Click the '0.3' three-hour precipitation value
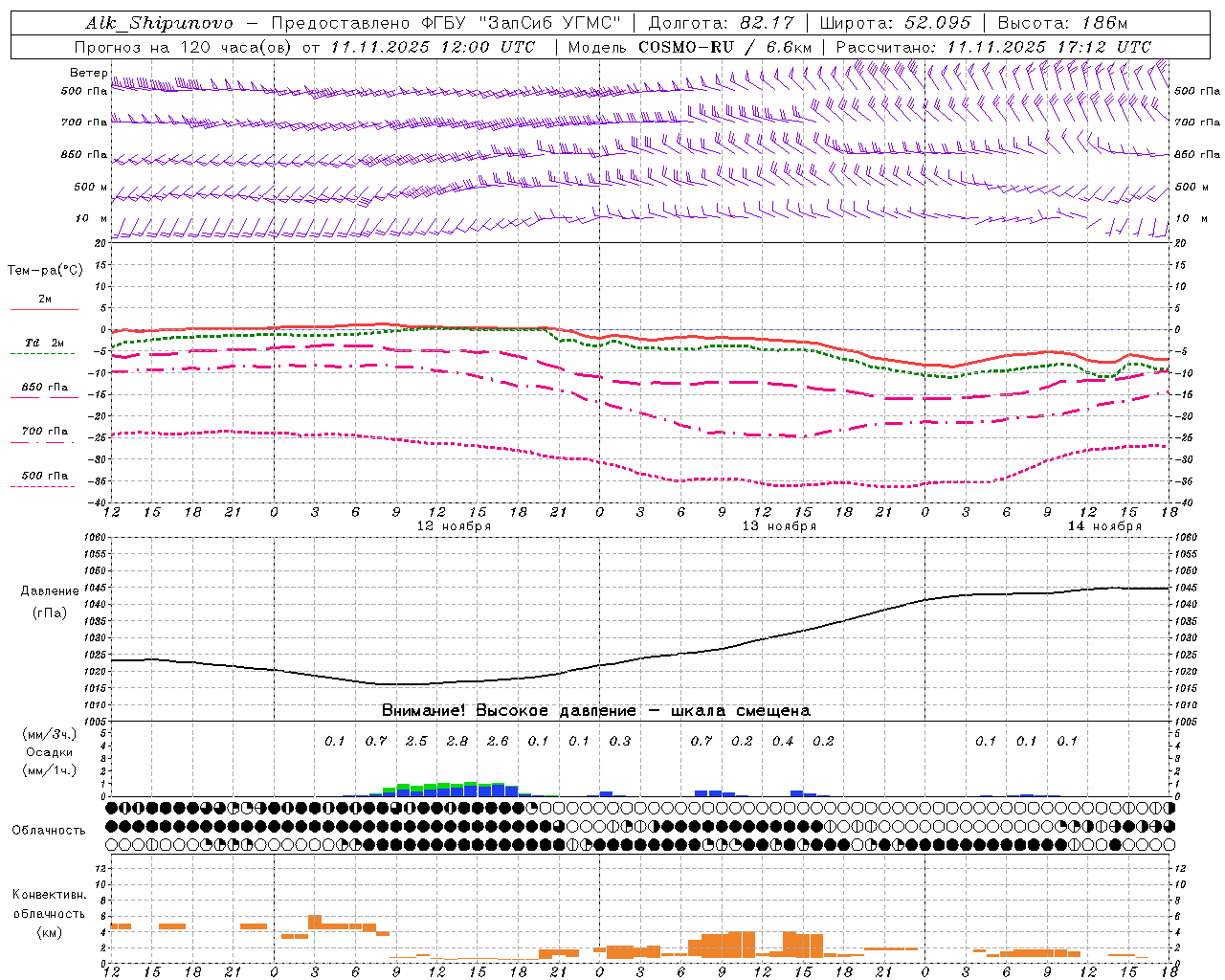This screenshot has height=980, width=1225. point(620,741)
